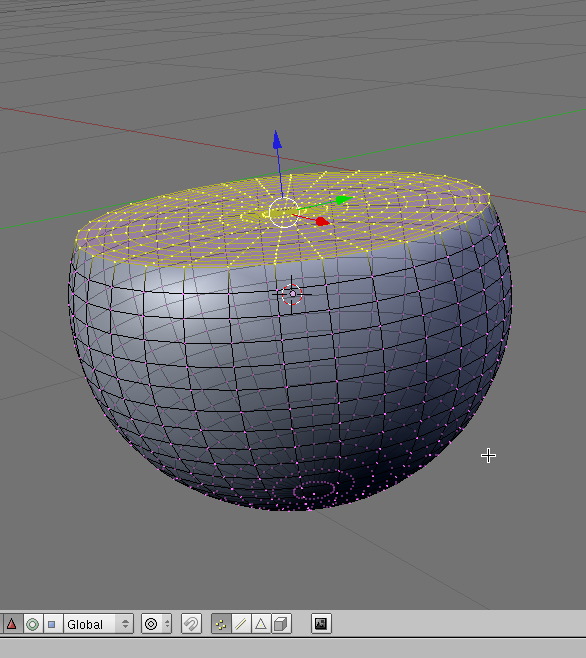Click the Global orientation stepper arrows
This screenshot has width=586, height=658.
pos(125,624)
